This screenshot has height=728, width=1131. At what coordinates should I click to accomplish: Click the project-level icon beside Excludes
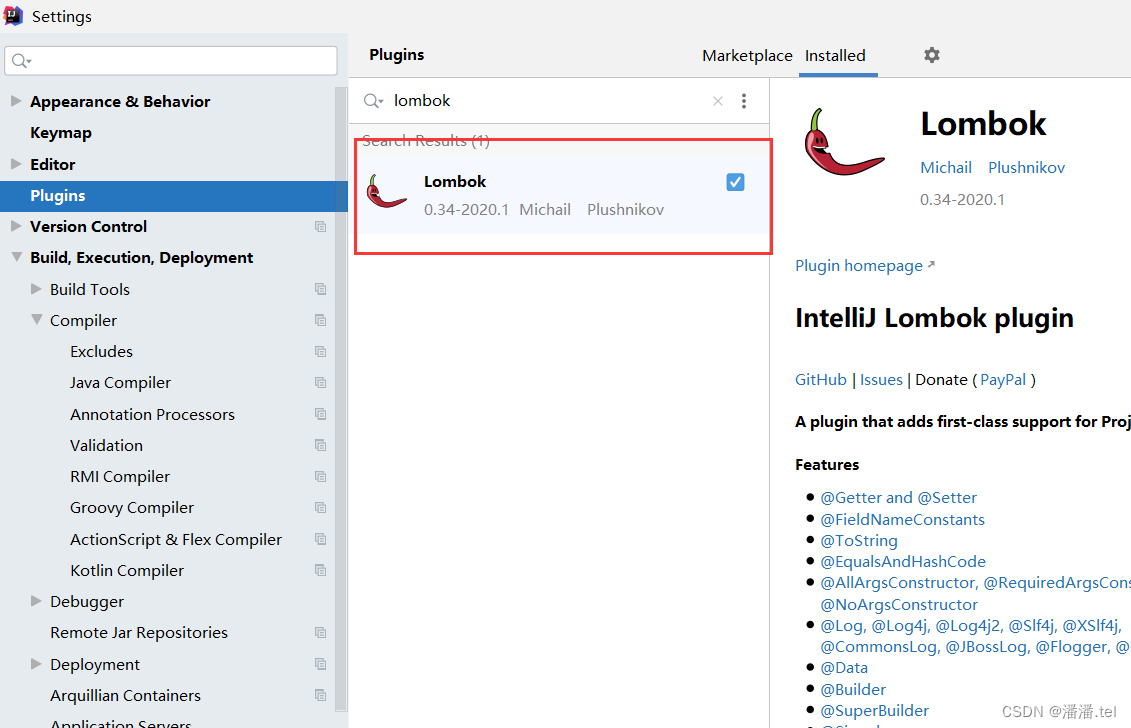click(x=320, y=351)
